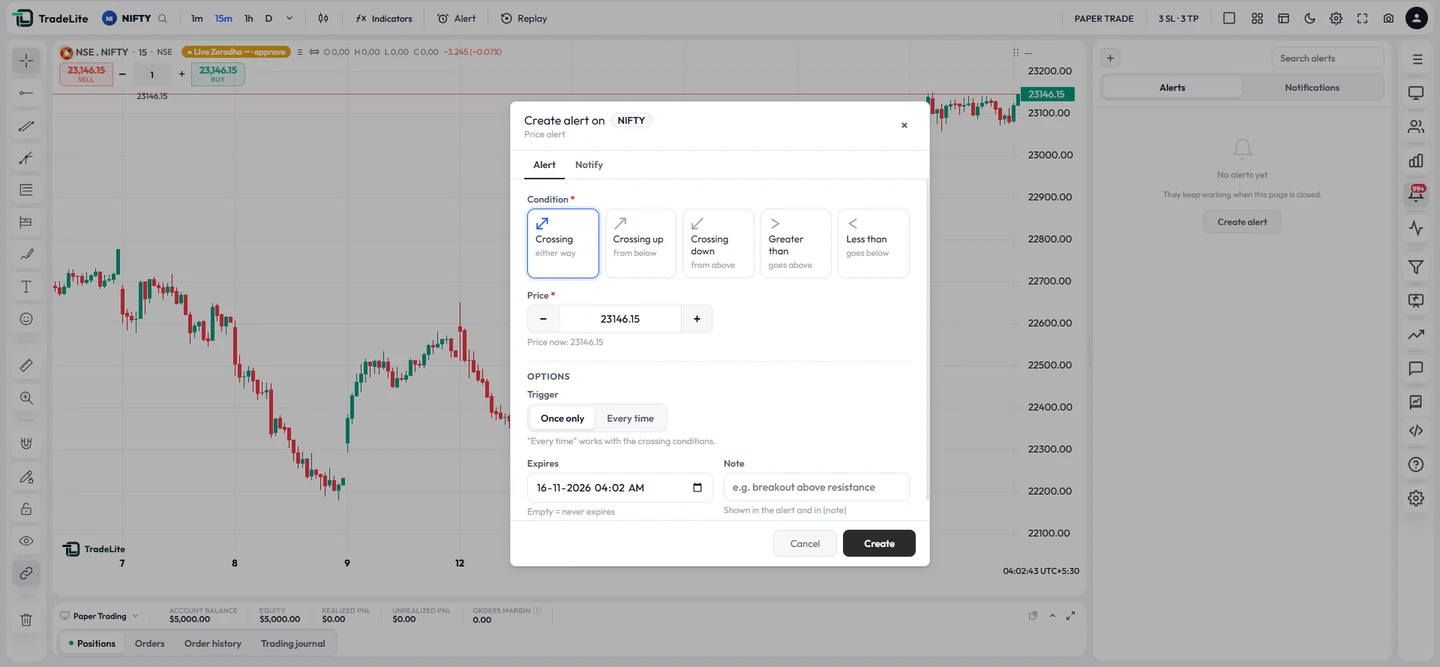1440x667 pixels.
Task: Open the 3 SL · 3 TP selector
Action: [x=1178, y=18]
